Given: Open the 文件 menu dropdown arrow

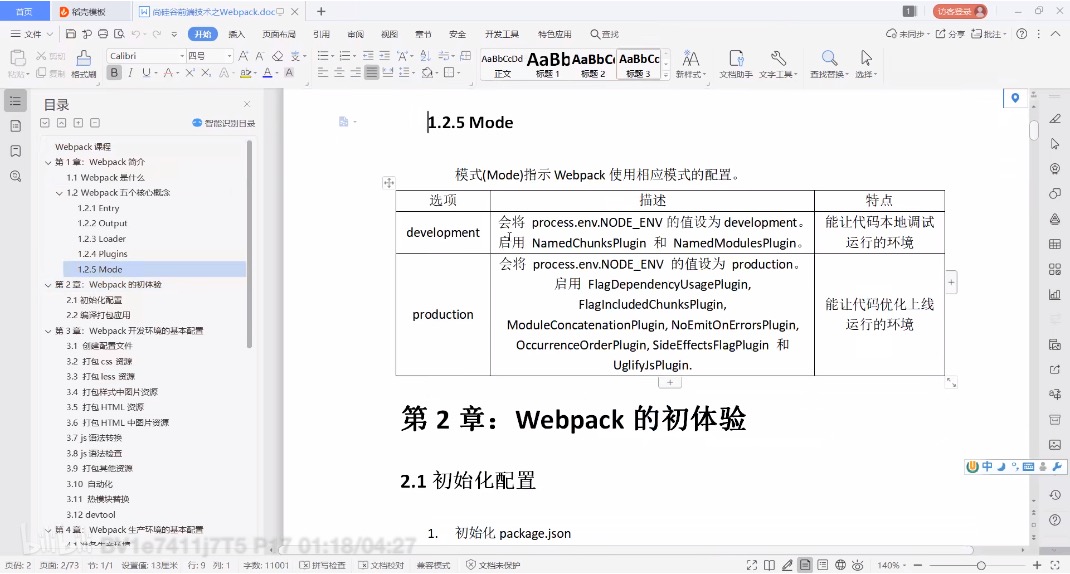Looking at the screenshot, I should click(x=48, y=34).
